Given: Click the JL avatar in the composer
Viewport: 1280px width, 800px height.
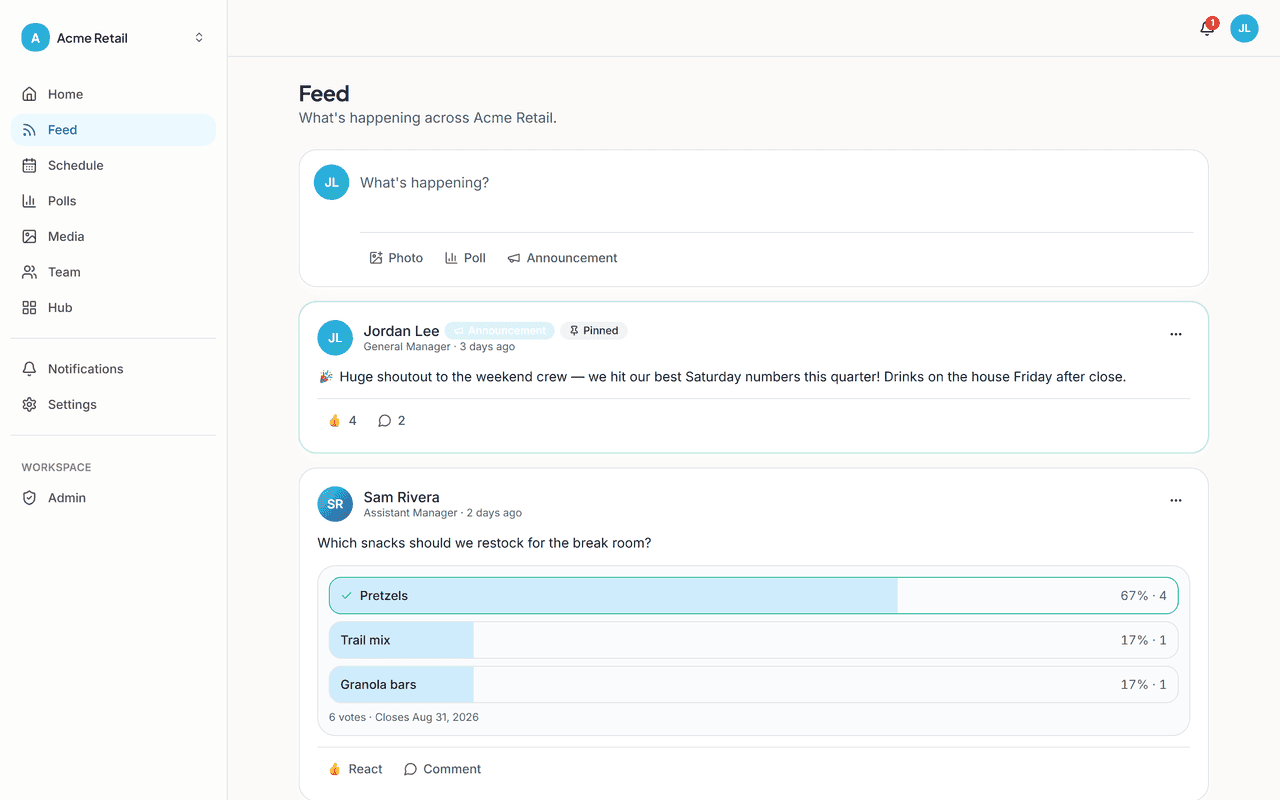Looking at the screenshot, I should [x=331, y=182].
